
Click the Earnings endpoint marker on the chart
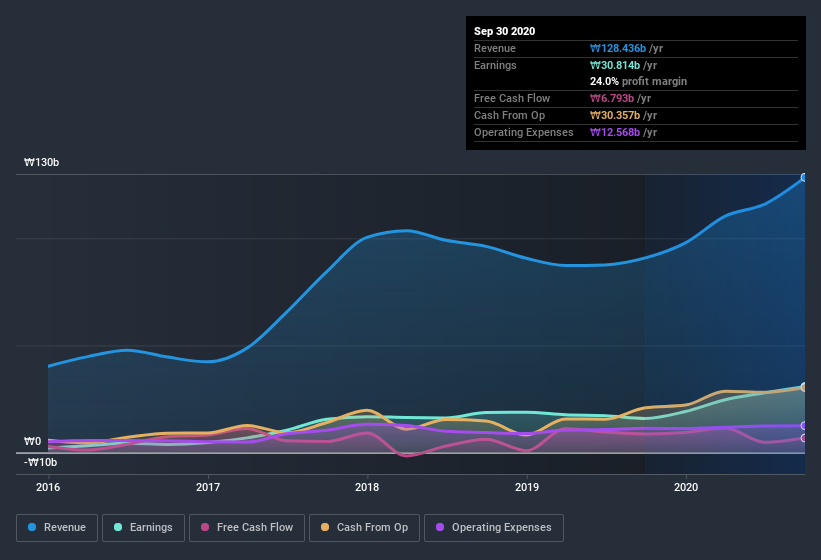(804, 387)
